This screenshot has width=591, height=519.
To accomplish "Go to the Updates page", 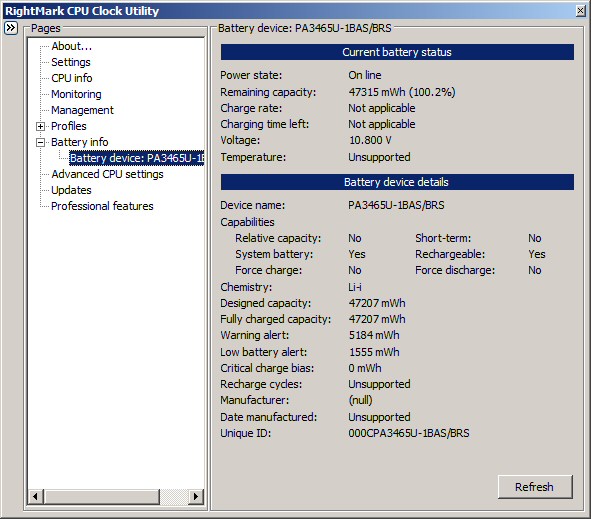I will click(71, 190).
